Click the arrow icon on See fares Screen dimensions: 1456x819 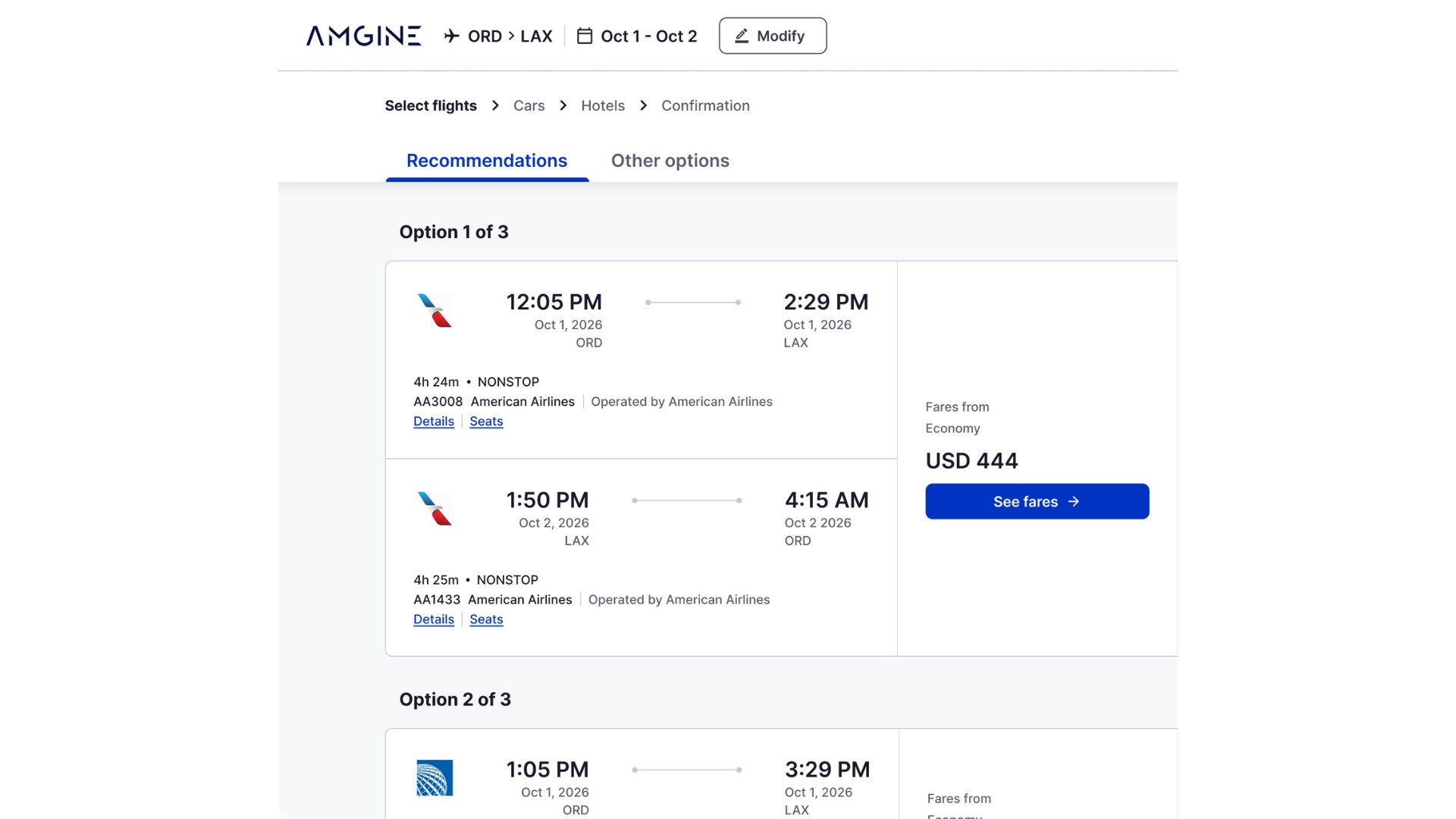(1073, 501)
